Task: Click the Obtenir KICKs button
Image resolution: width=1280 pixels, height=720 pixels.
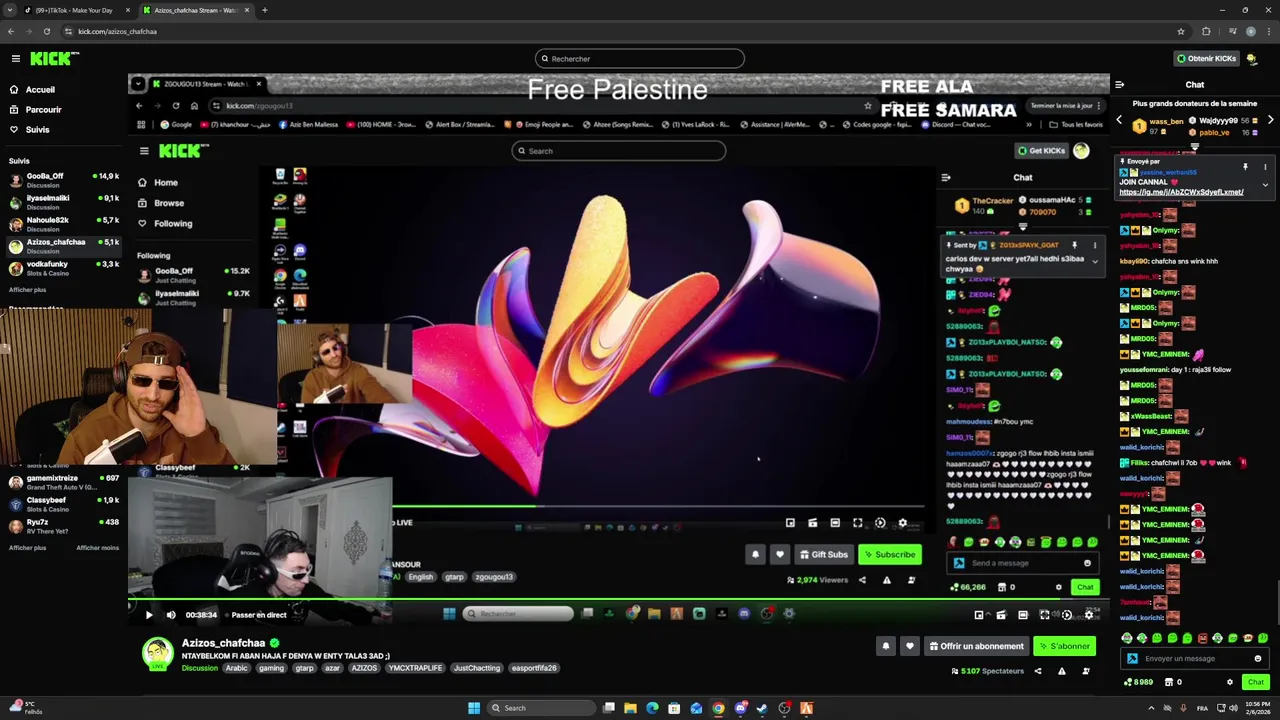Action: pyautogui.click(x=1206, y=59)
